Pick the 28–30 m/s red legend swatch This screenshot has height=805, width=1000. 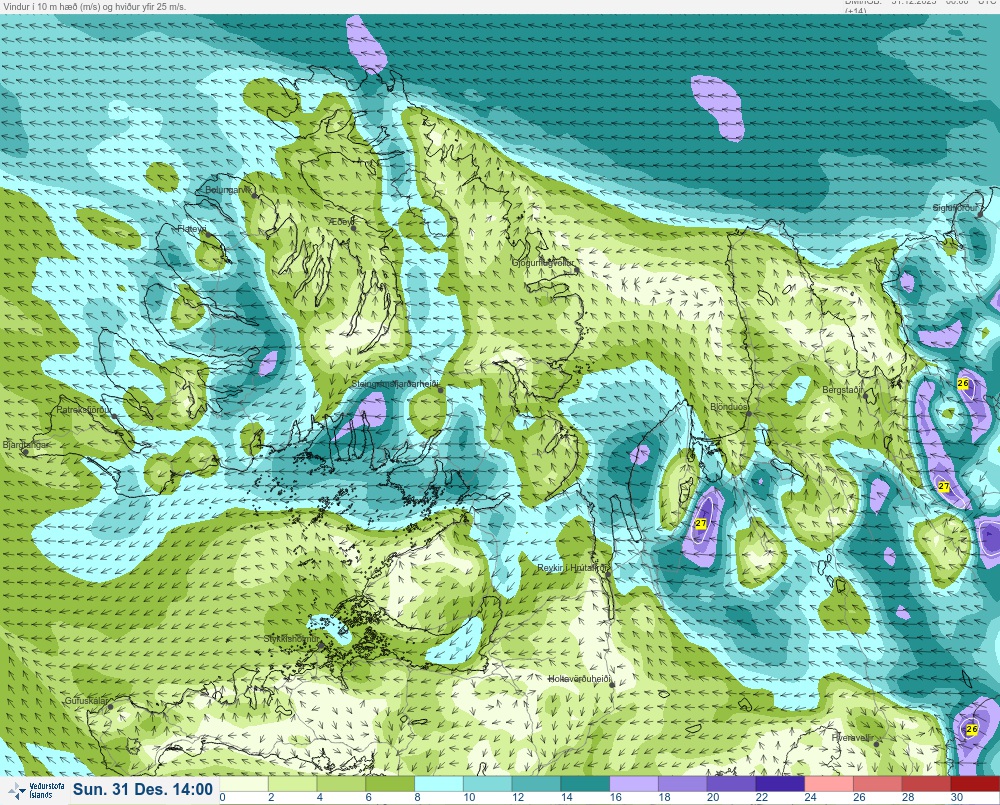[x=926, y=784]
